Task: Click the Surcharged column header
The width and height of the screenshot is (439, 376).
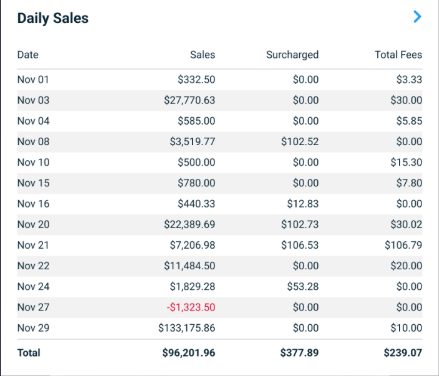Action: 292,55
